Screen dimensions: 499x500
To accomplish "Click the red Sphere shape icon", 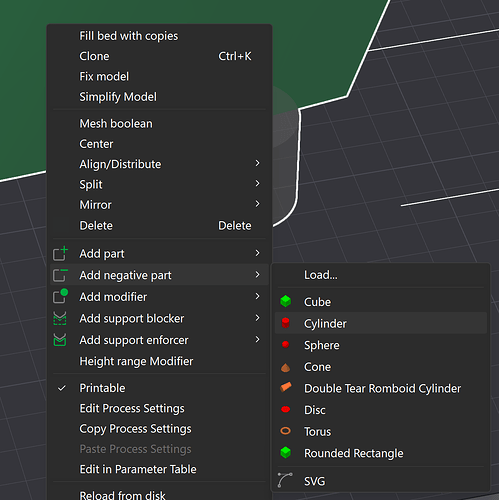I will [x=285, y=344].
